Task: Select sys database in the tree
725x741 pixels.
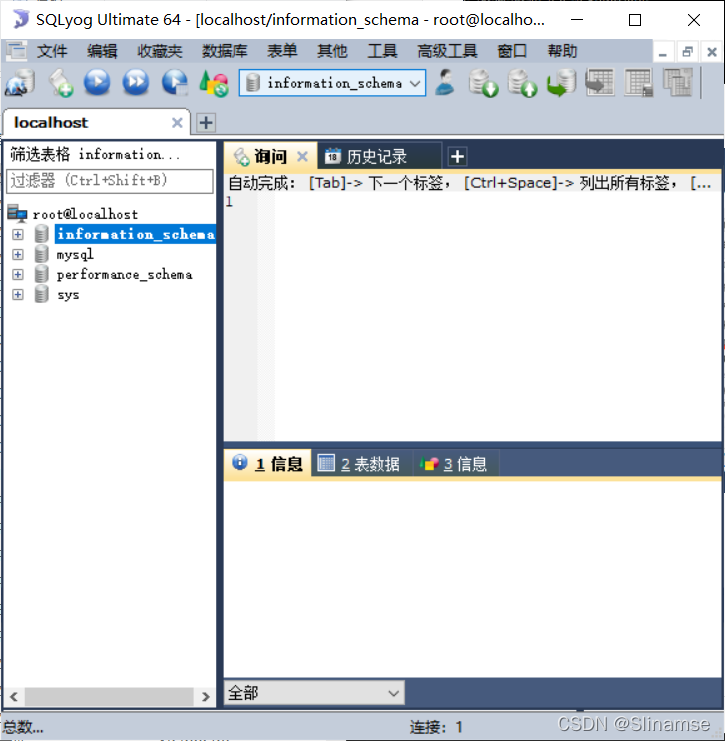Action: (x=68, y=295)
